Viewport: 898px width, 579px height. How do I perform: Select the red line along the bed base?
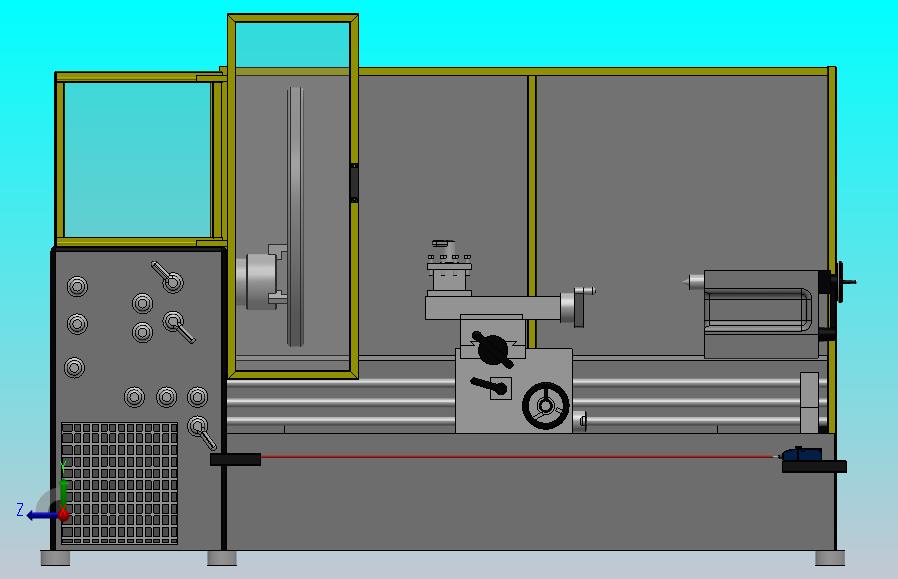tap(517, 457)
